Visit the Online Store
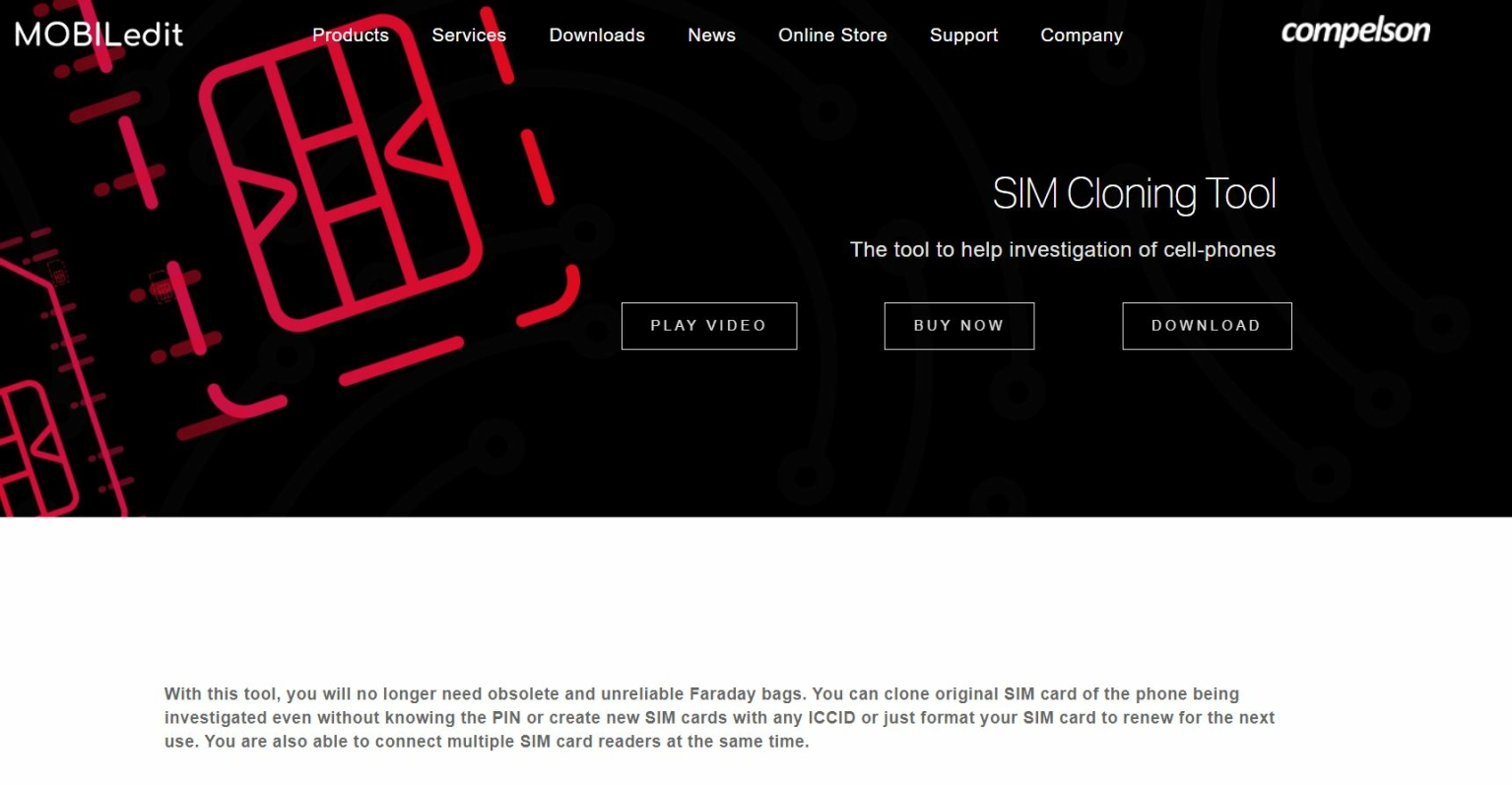 click(x=832, y=35)
